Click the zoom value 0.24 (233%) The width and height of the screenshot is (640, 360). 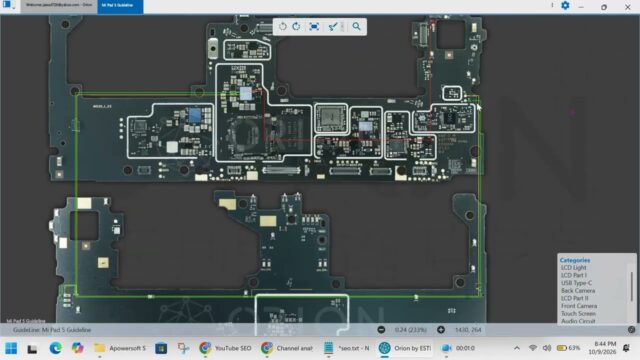point(411,329)
